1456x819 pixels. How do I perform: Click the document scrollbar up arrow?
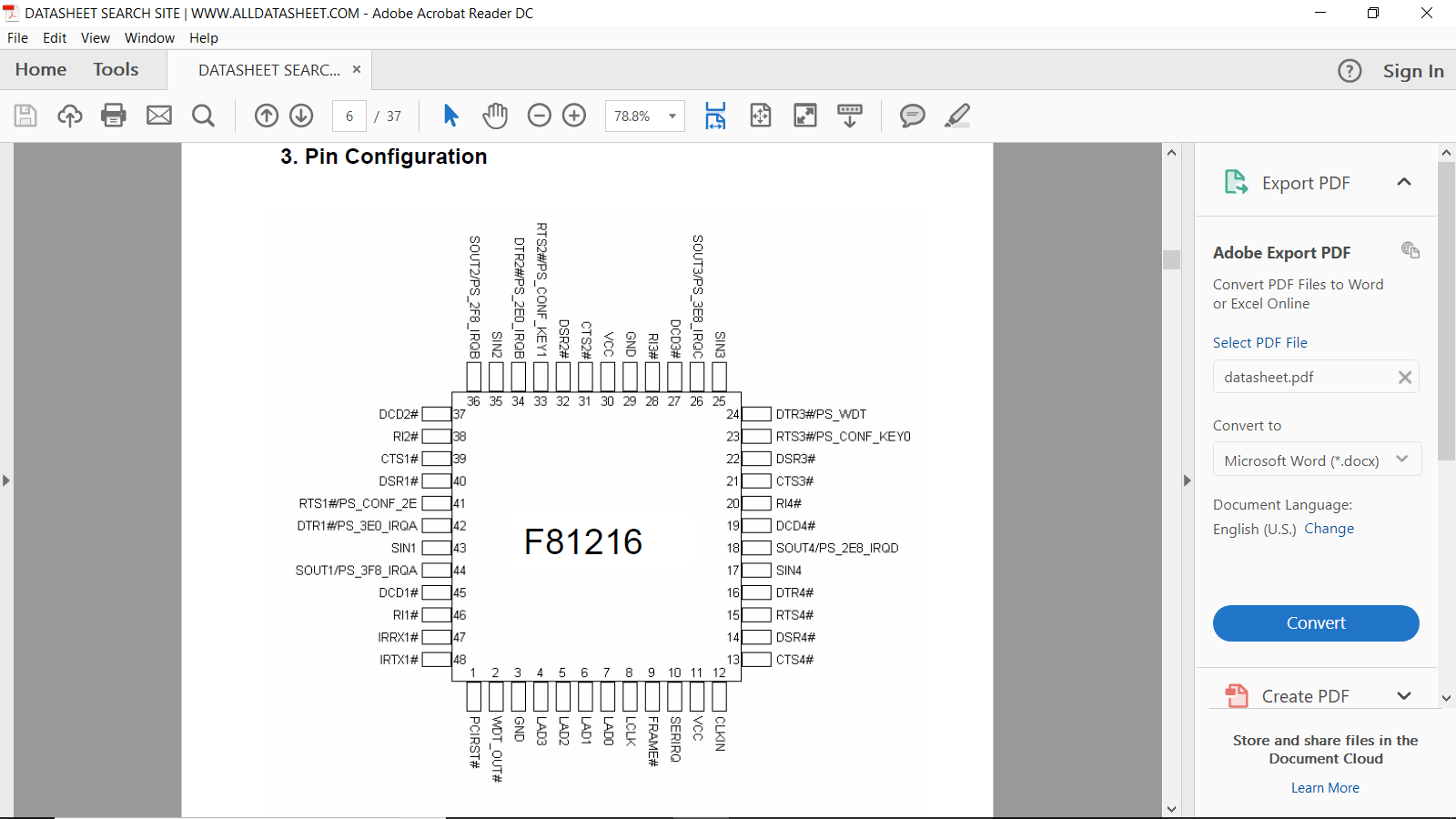click(1171, 152)
